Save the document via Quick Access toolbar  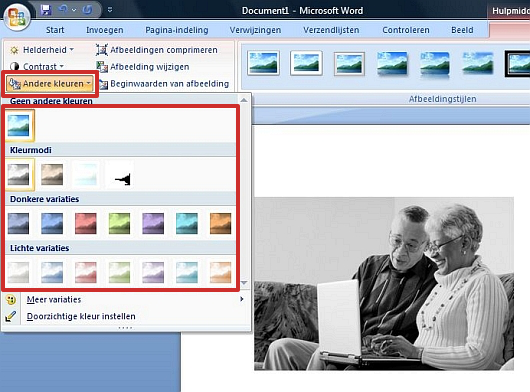46,10
